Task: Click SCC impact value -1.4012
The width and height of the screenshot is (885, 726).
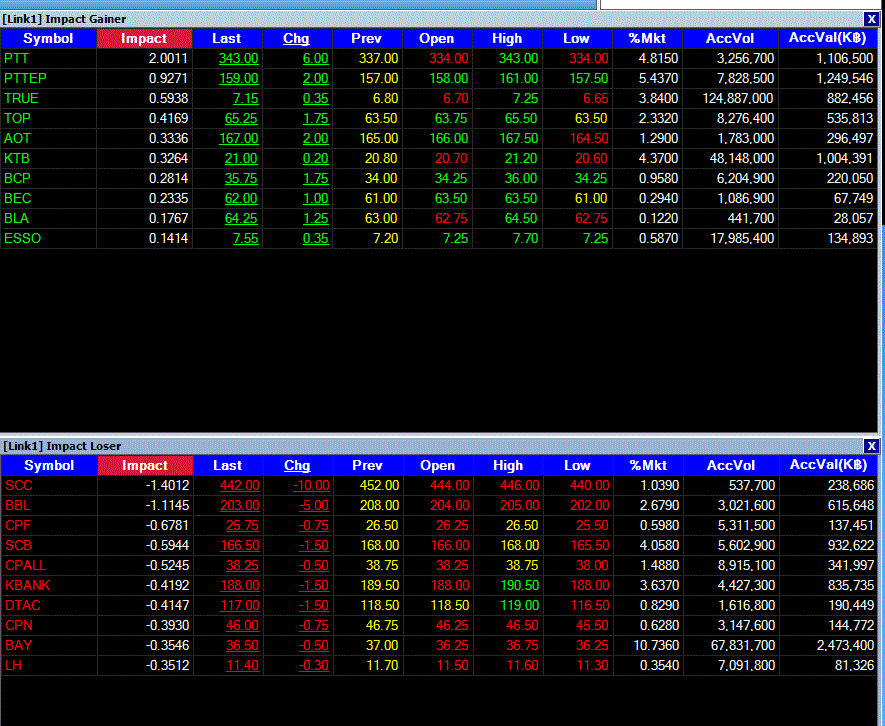Action: coord(168,486)
